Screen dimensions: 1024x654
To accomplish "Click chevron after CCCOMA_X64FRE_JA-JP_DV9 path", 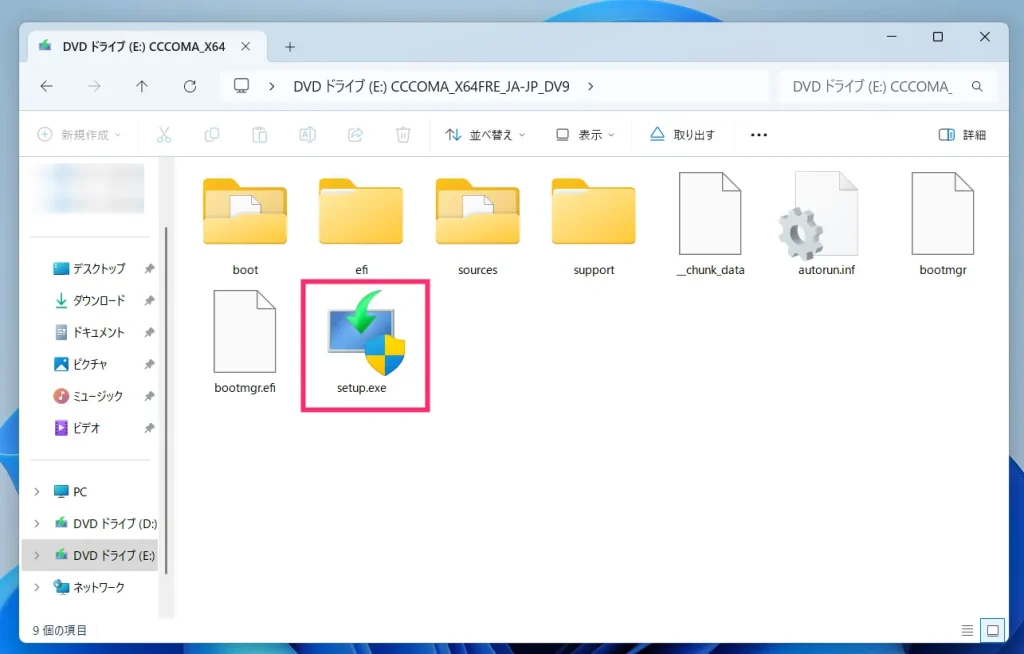I will 590,86.
